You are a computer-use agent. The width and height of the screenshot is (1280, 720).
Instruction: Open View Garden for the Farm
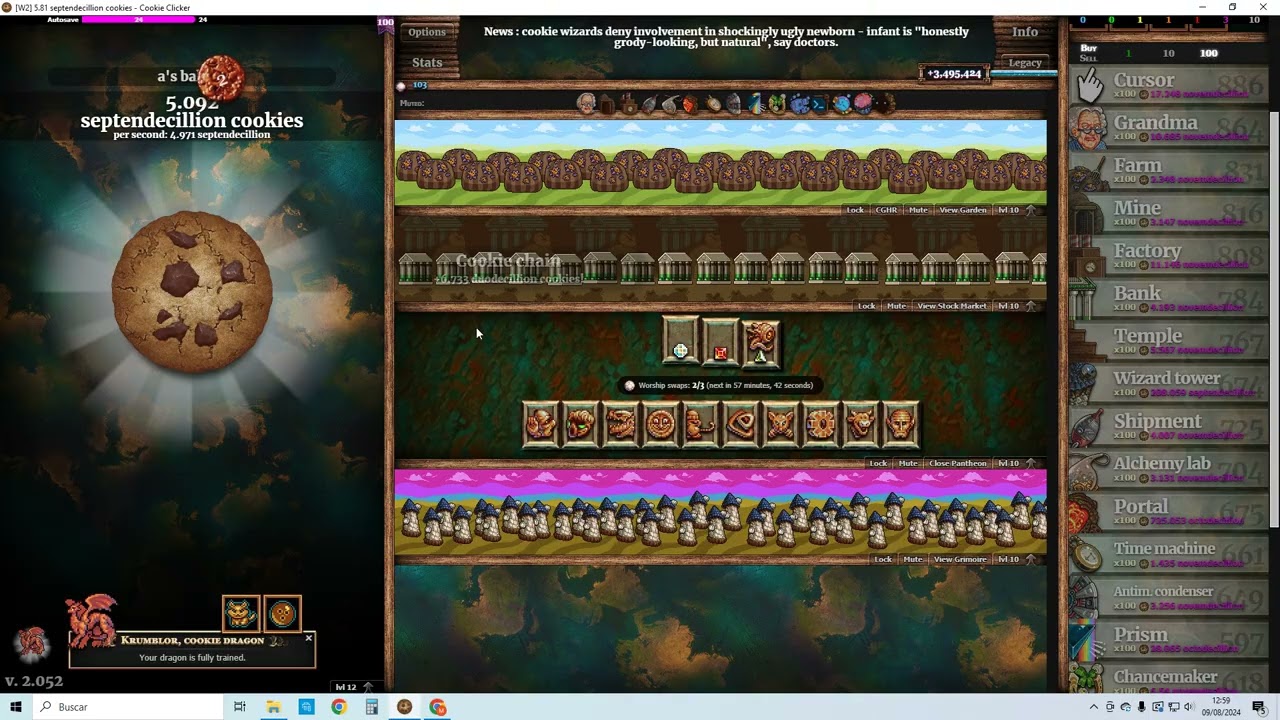(963, 210)
